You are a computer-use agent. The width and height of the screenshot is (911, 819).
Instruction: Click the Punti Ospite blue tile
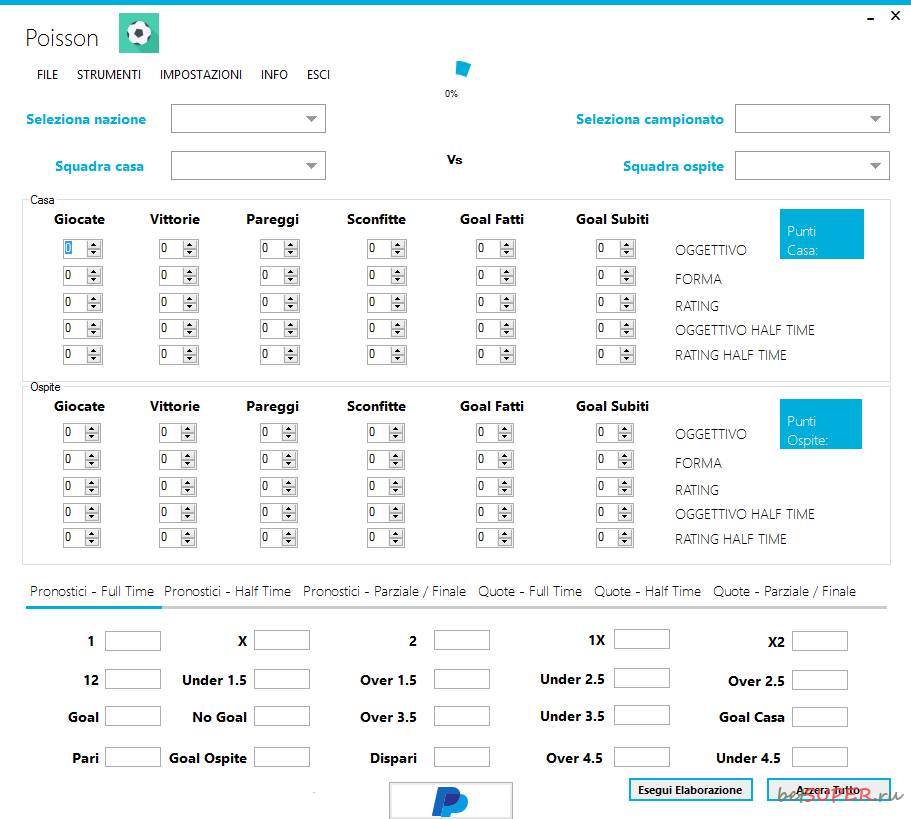click(x=820, y=424)
